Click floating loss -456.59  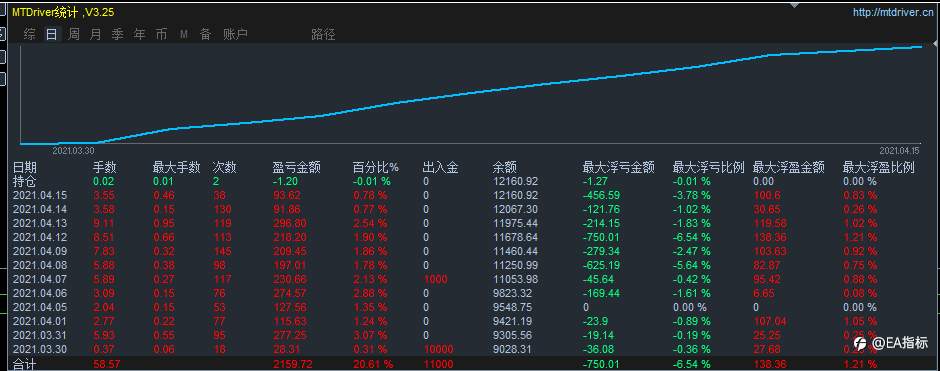coord(601,195)
